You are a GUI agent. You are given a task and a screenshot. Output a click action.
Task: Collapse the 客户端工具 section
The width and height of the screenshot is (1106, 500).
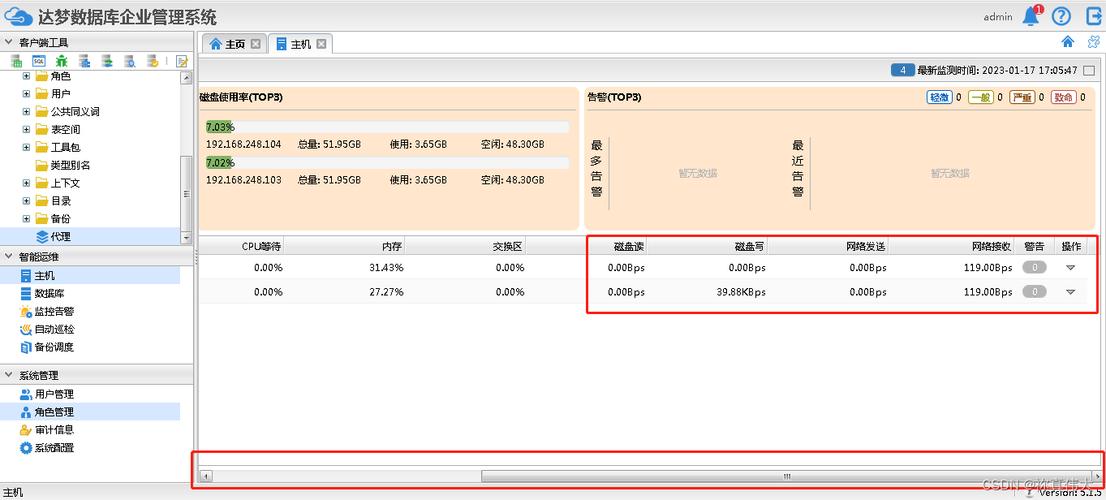coord(8,42)
